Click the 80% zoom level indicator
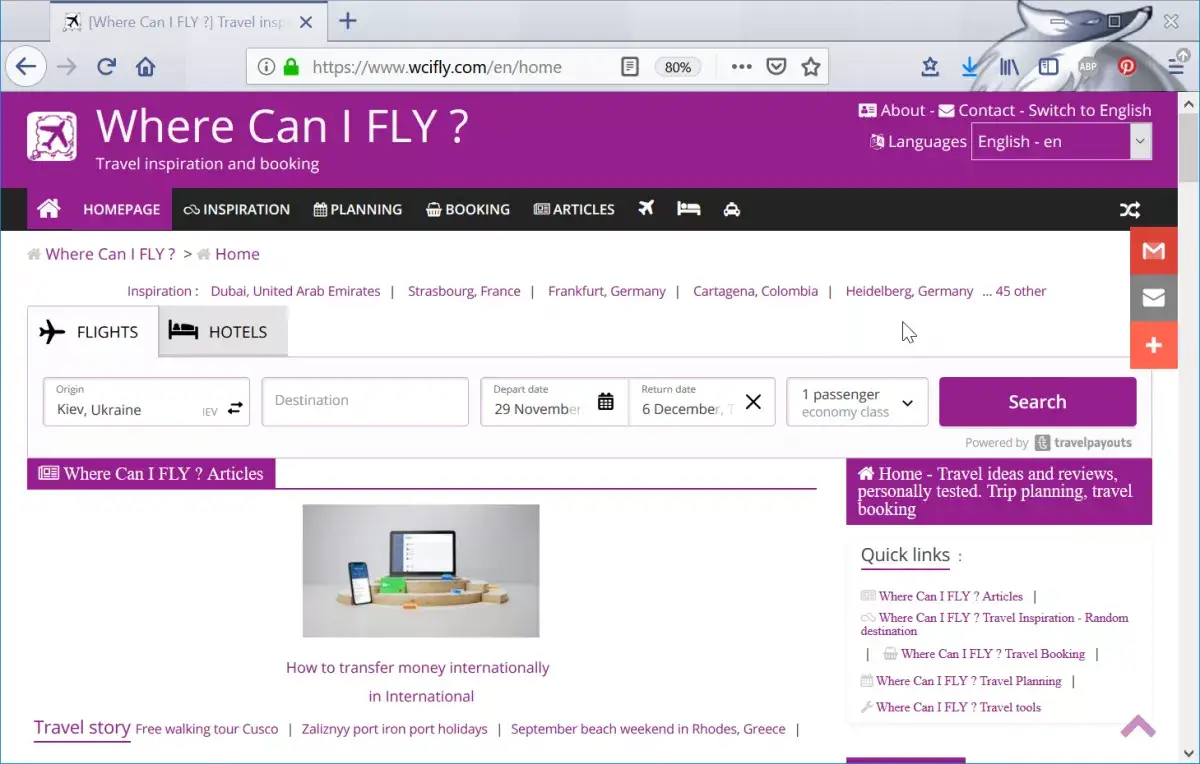This screenshot has height=764, width=1200. [678, 67]
